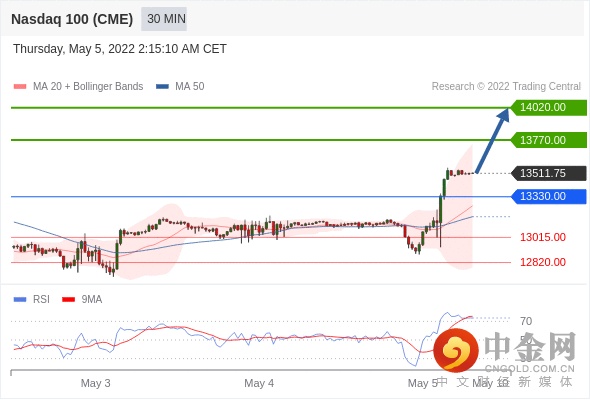
Task: Click the 12820.00 support price label
Action: click(543, 262)
